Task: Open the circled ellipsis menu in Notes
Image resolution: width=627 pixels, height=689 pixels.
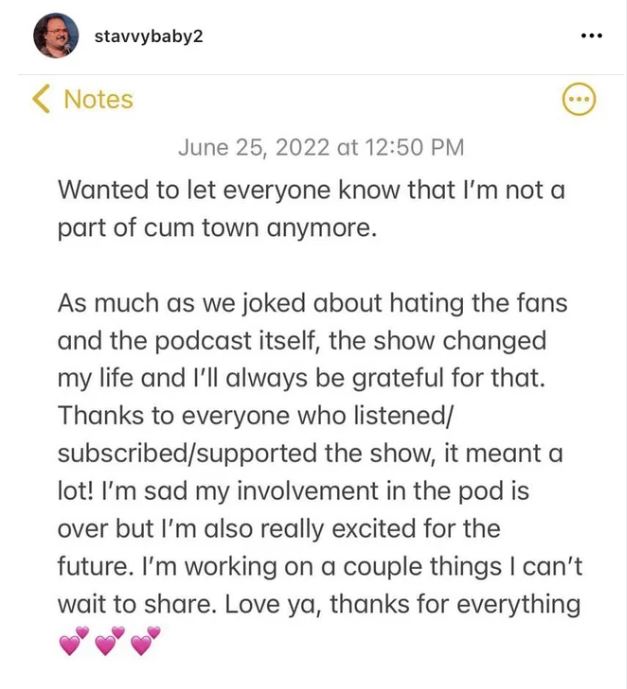Action: click(x=580, y=99)
